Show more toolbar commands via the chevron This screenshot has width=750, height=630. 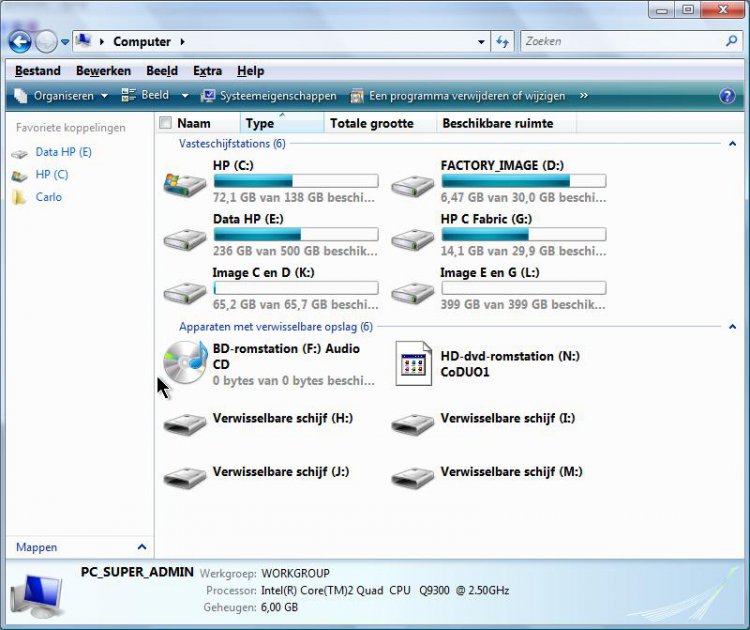[x=584, y=96]
